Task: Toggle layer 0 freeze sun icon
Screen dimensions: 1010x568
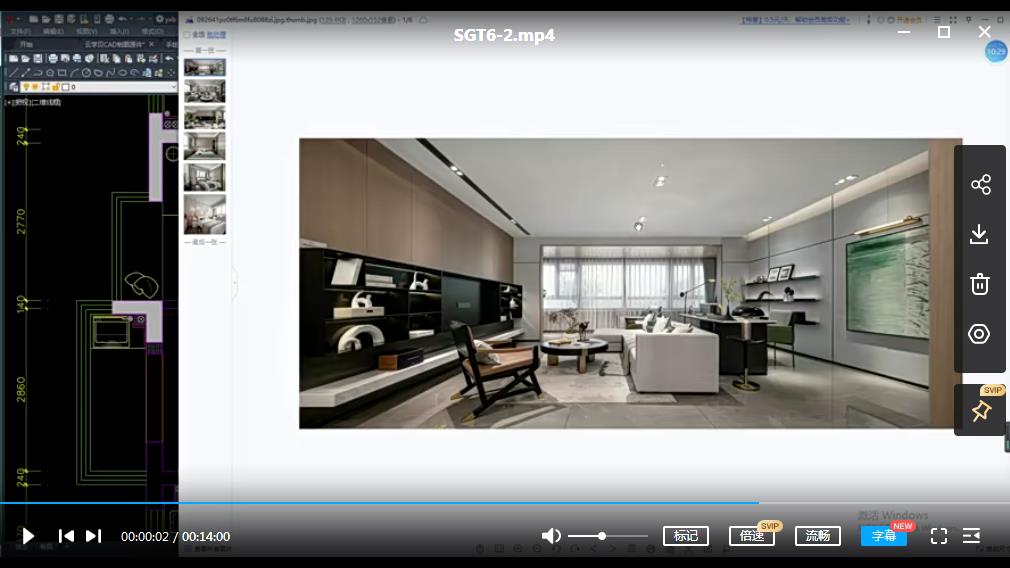Action: 35,87
